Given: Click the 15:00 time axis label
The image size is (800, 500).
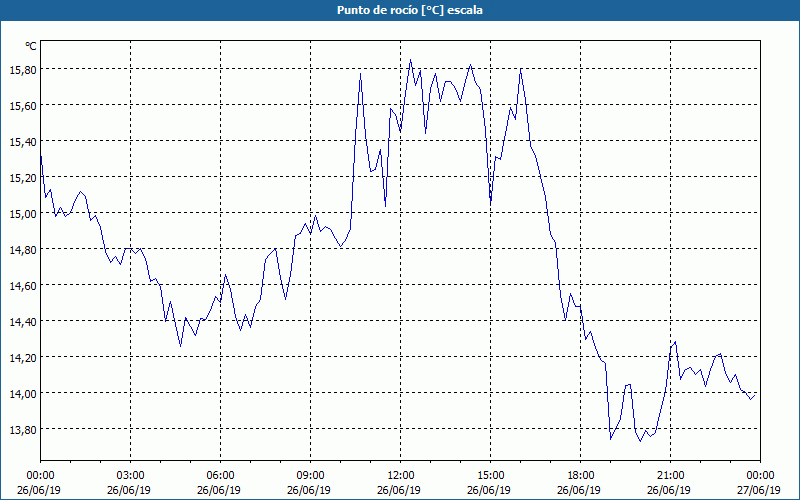Looking at the screenshot, I should pyautogui.click(x=491, y=476).
